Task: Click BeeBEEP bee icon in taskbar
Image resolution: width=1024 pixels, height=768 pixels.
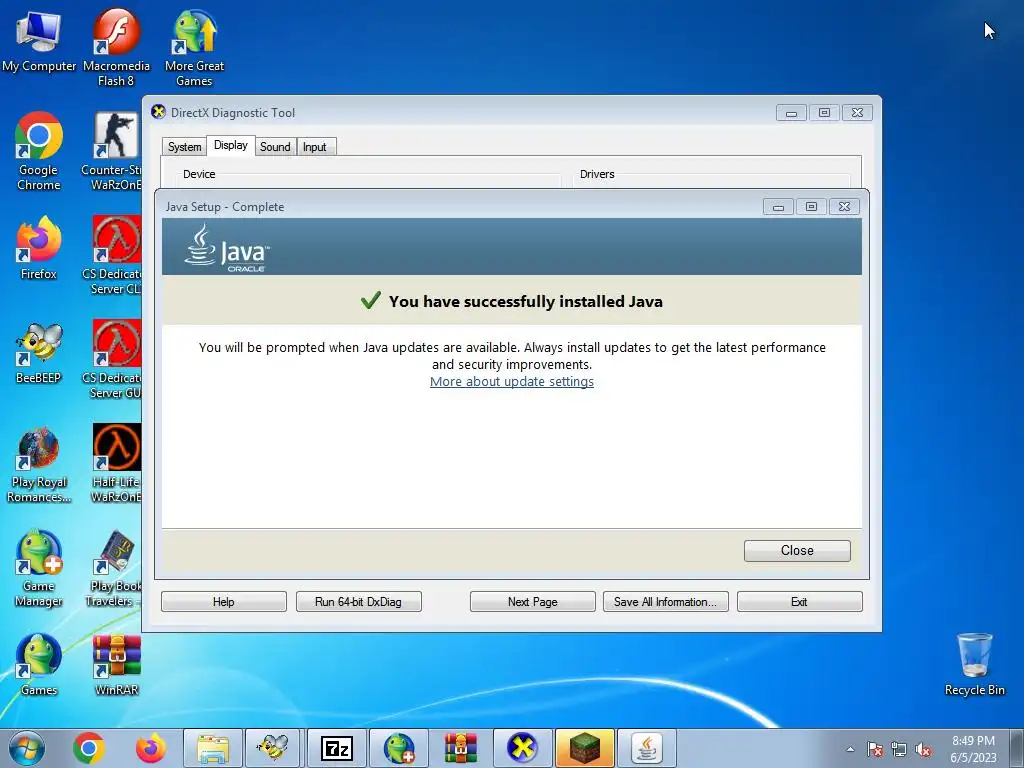Action: (x=274, y=748)
